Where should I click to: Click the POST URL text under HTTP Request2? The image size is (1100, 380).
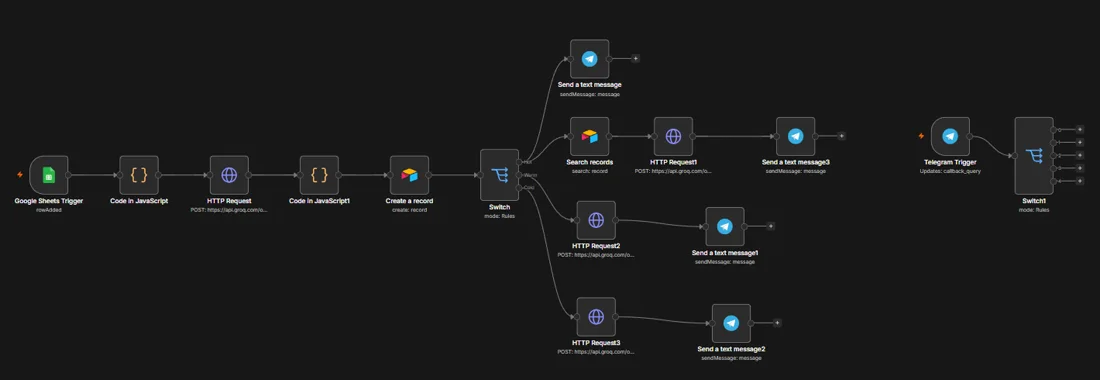pos(596,255)
